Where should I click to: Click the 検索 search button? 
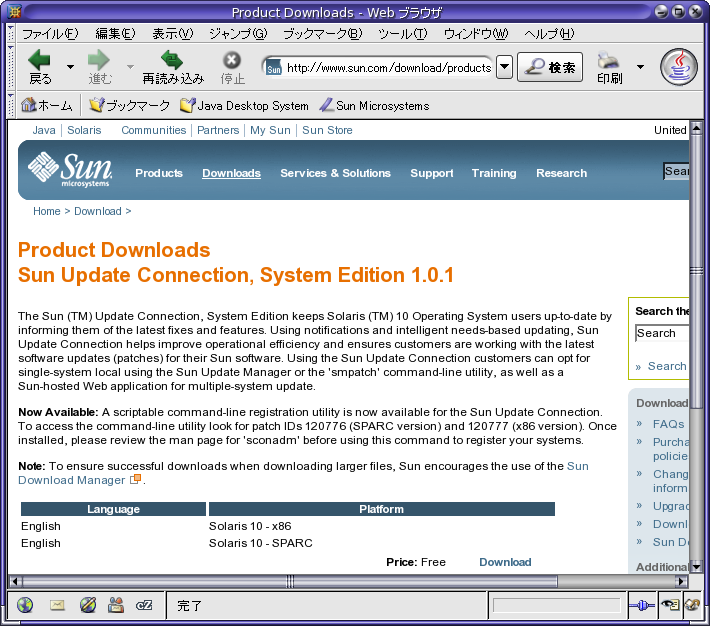click(x=550, y=67)
